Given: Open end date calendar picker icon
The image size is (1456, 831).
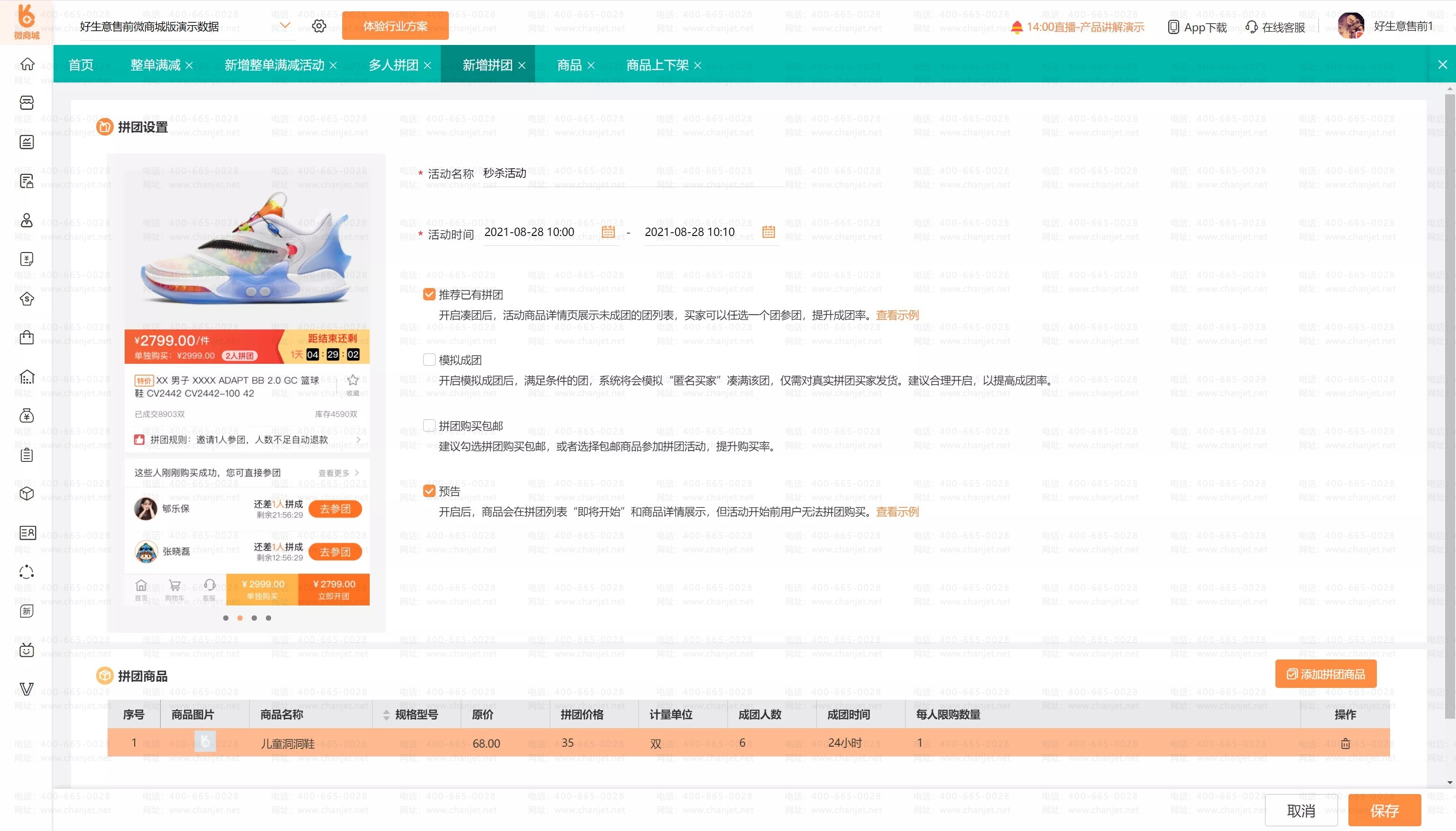Looking at the screenshot, I should point(769,232).
